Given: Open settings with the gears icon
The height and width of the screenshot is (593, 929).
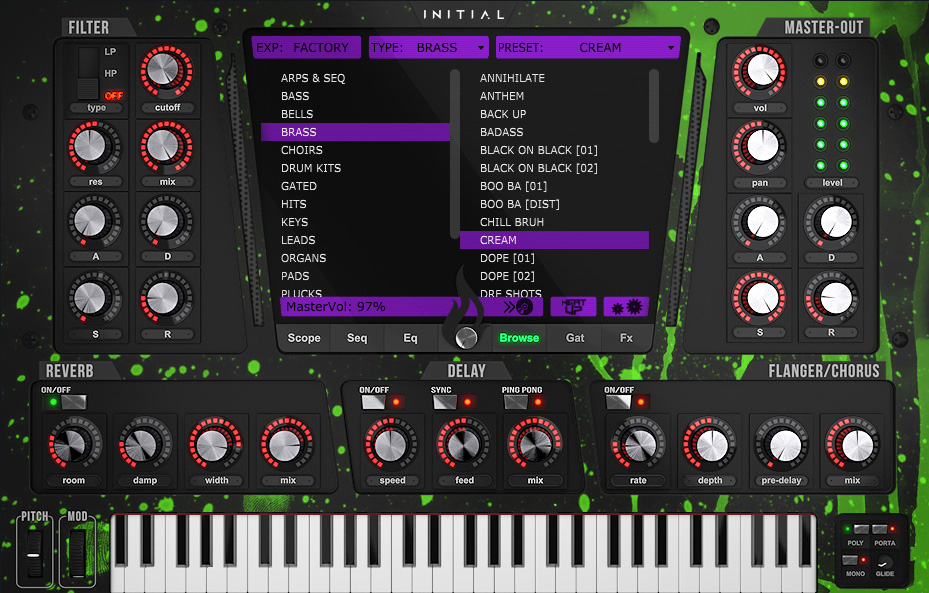Looking at the screenshot, I should click(626, 307).
